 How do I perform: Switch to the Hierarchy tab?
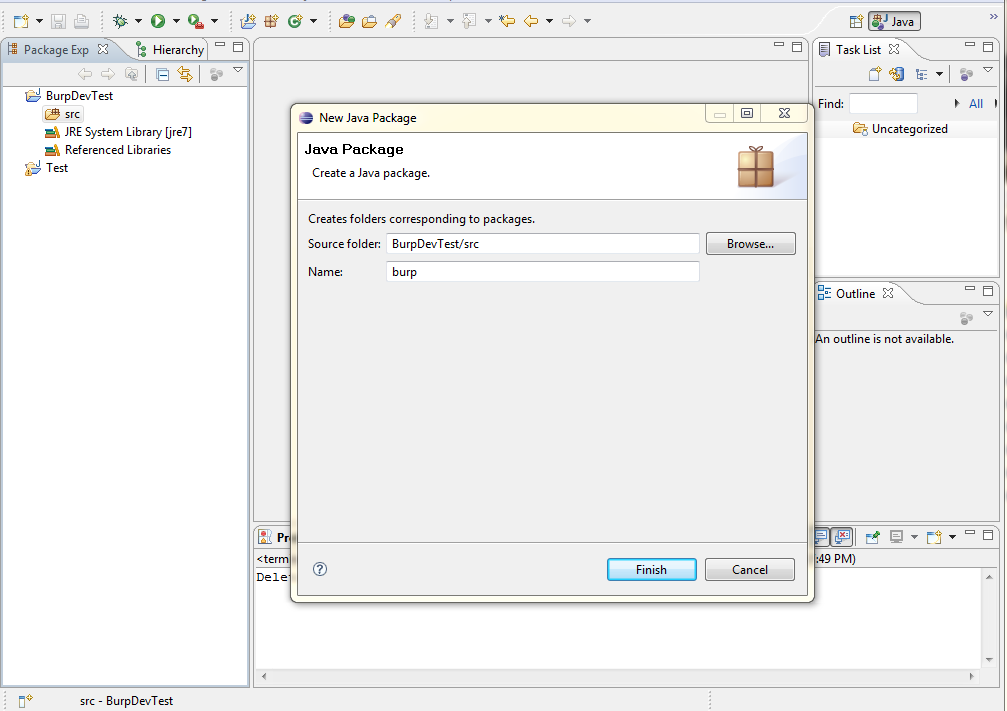click(170, 49)
